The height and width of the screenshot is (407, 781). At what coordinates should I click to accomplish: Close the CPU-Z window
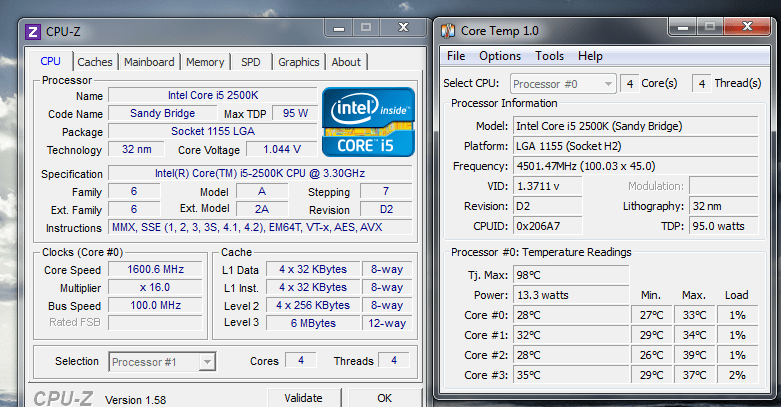pyautogui.click(x=403, y=27)
